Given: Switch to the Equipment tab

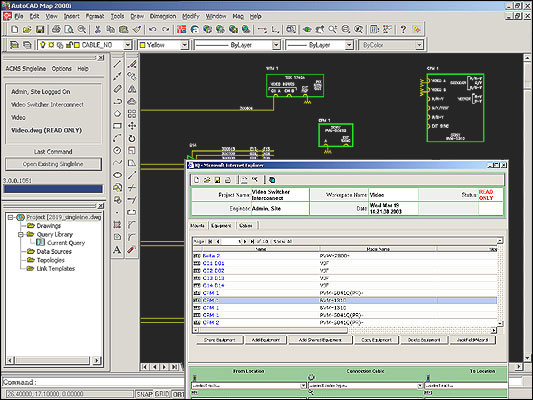Looking at the screenshot, I should (221, 226).
